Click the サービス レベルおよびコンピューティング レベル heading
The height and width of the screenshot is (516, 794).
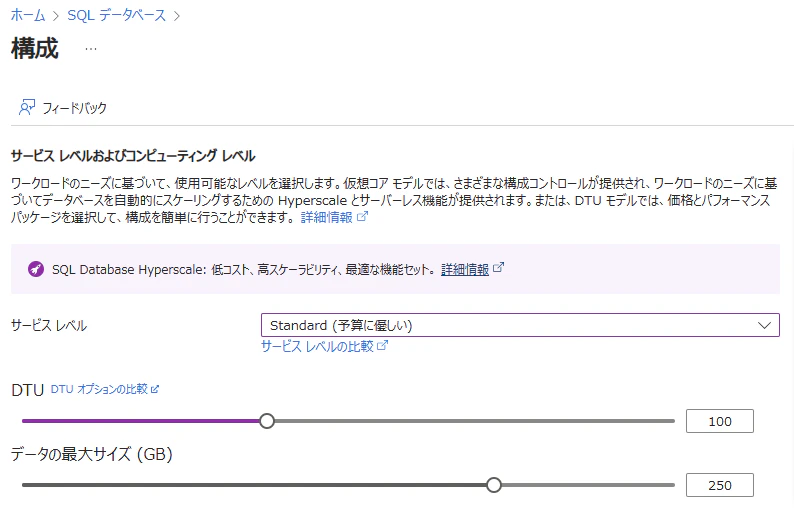[x=133, y=156]
